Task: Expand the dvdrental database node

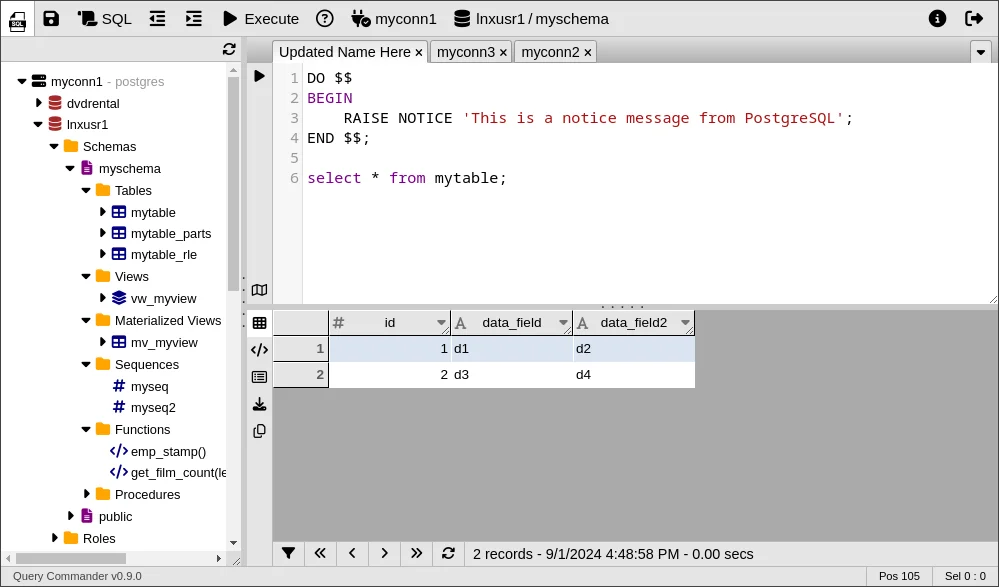Action: [x=38, y=103]
